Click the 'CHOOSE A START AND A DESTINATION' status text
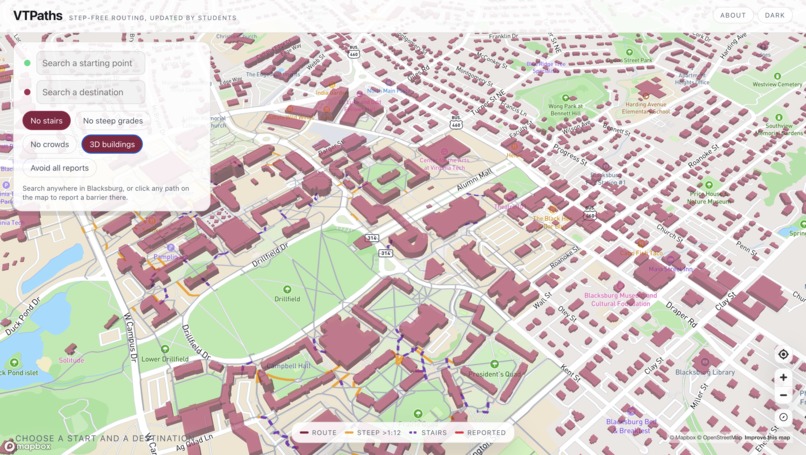The width and height of the screenshot is (806, 455). (105, 439)
